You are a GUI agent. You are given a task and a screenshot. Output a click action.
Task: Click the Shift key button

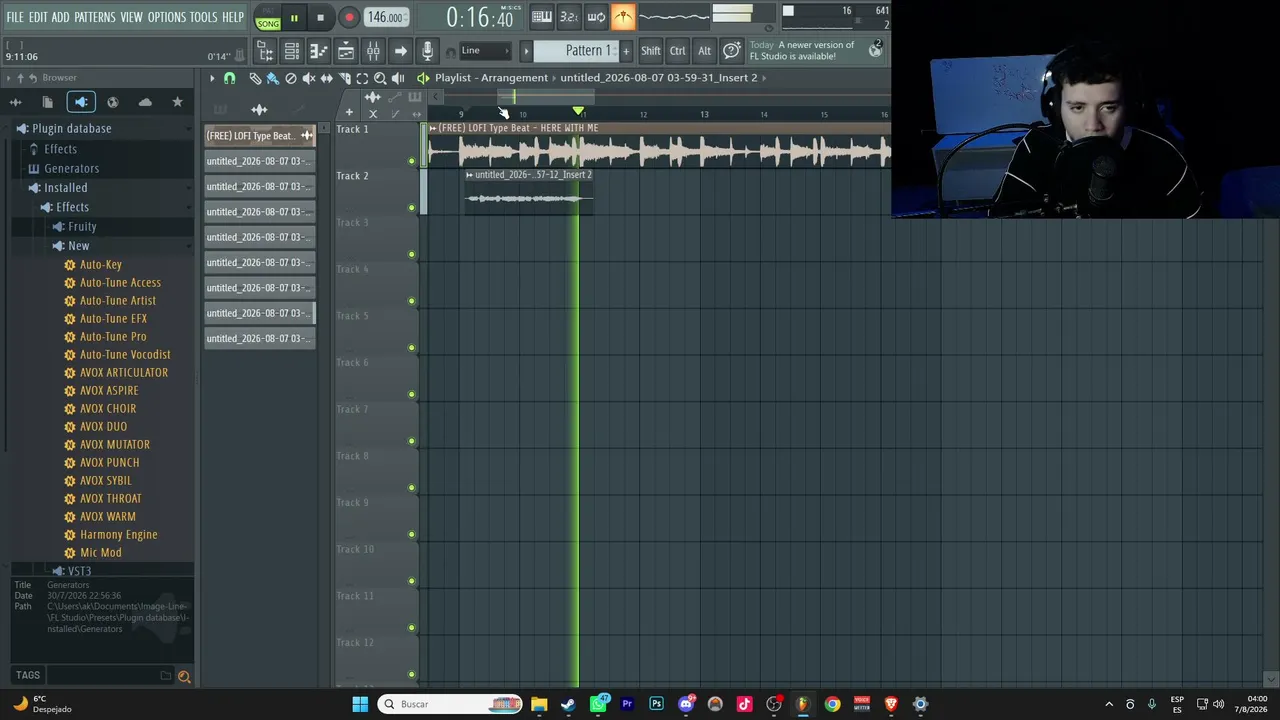pyautogui.click(x=651, y=51)
